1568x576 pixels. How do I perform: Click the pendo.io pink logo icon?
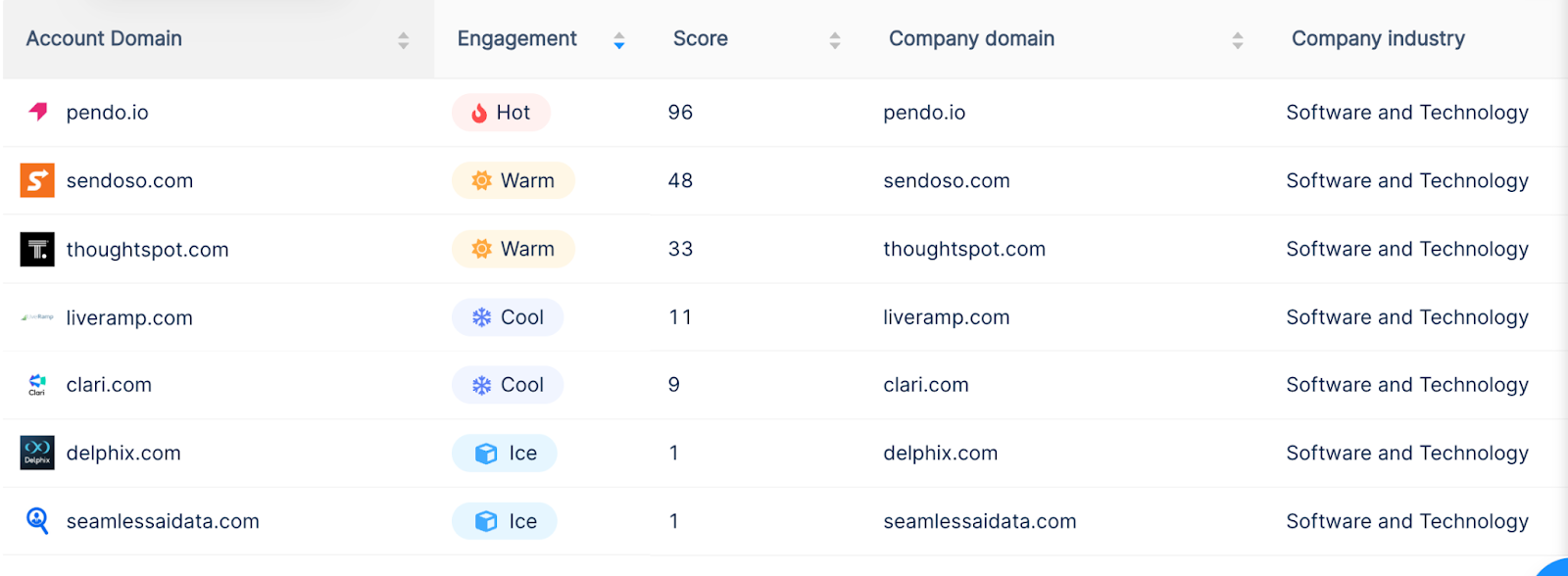[38, 112]
